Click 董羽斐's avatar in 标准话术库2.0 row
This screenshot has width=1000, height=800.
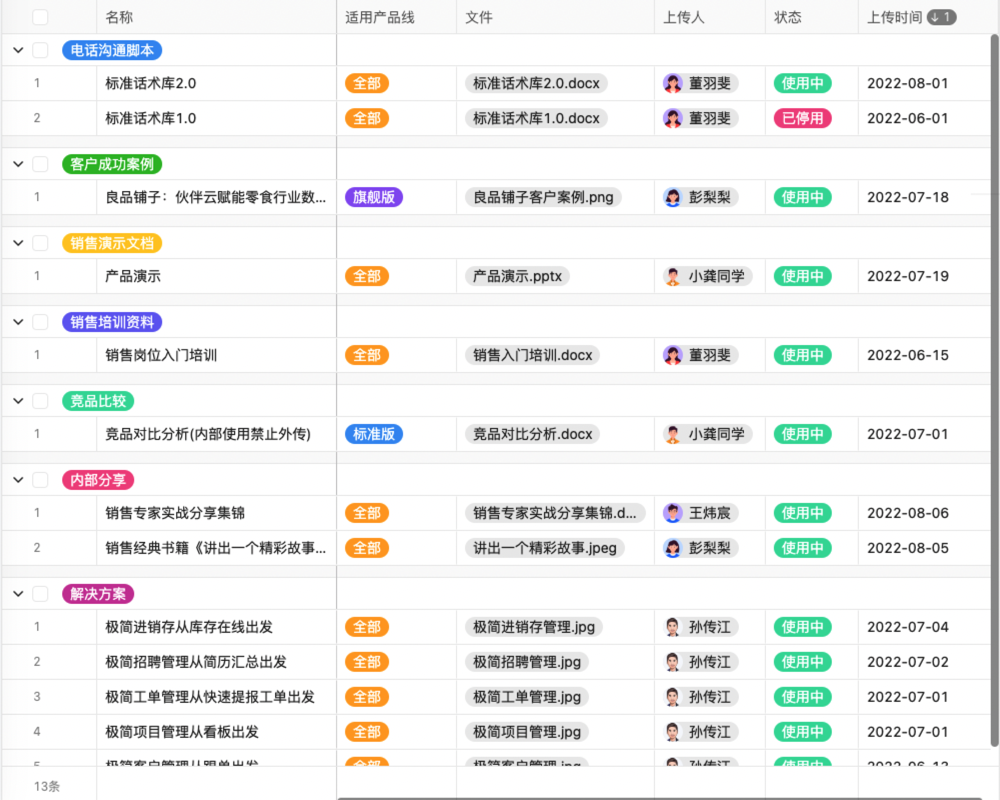[673, 83]
